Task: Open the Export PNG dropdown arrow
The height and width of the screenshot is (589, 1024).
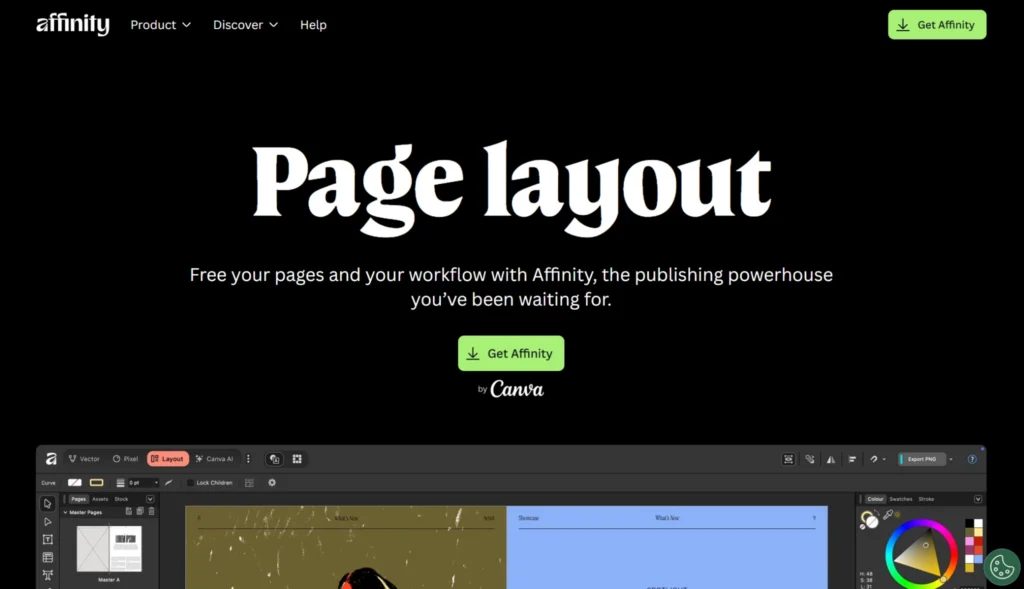Action: (x=951, y=459)
